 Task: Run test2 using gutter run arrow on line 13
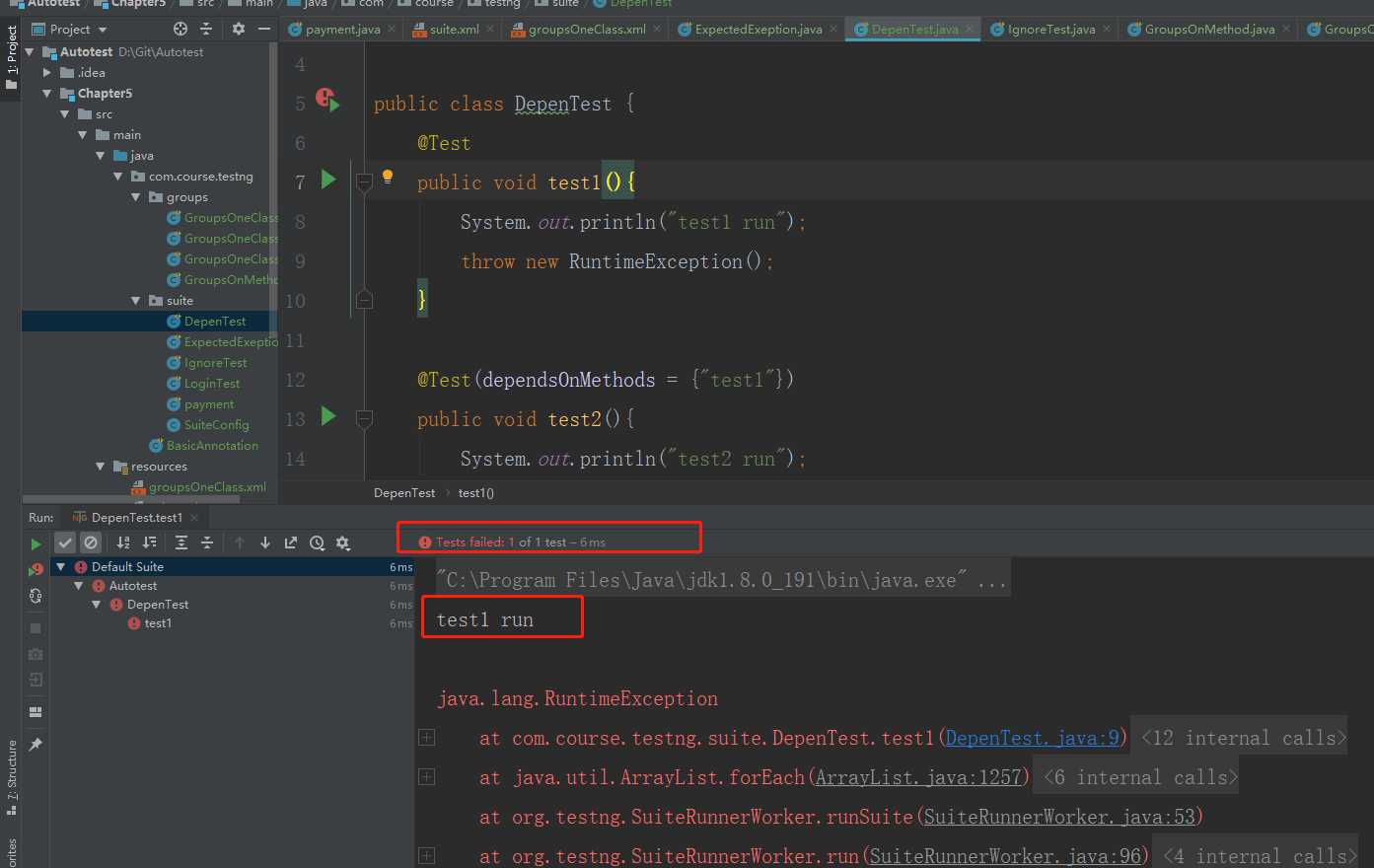point(329,416)
